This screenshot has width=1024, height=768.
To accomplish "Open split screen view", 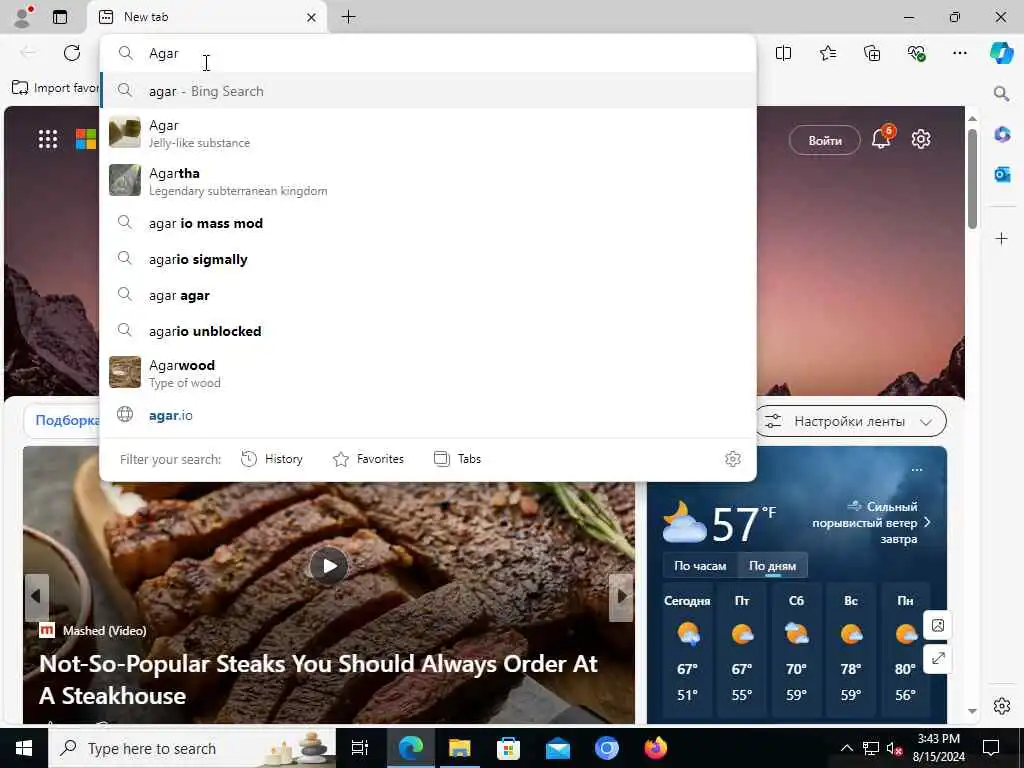I will (783, 53).
